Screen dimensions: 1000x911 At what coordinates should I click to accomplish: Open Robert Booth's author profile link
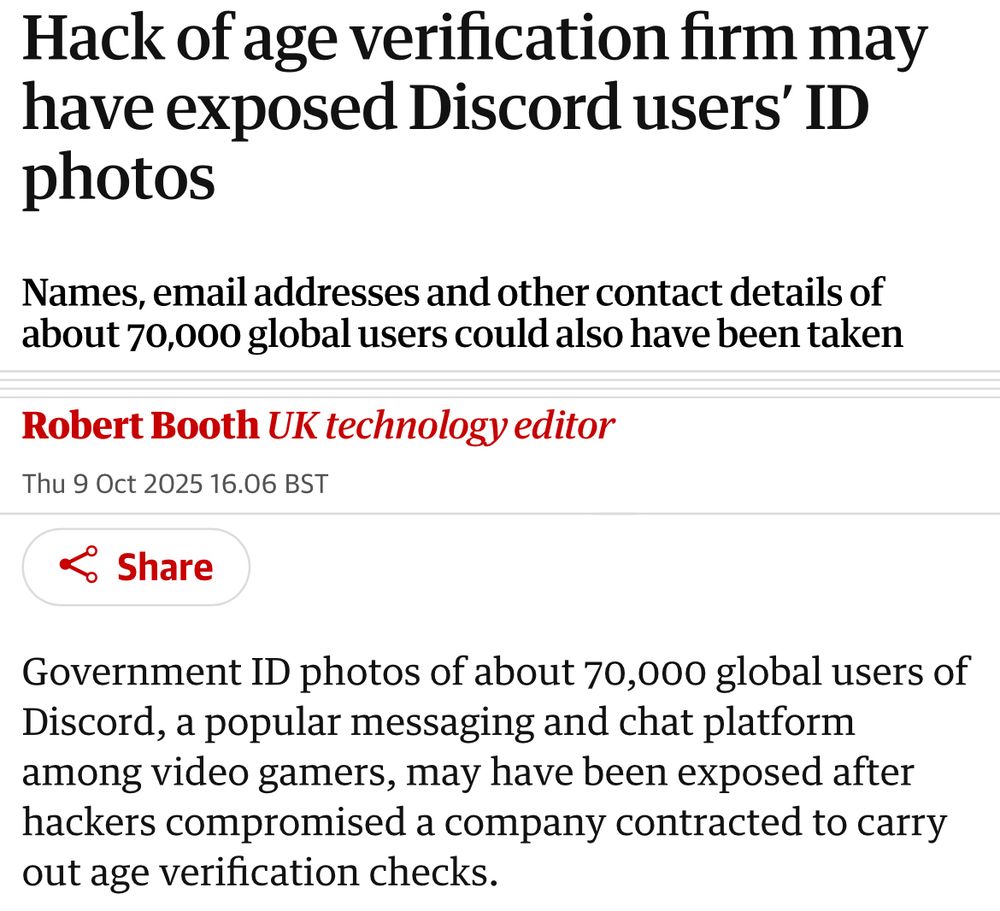coord(140,426)
